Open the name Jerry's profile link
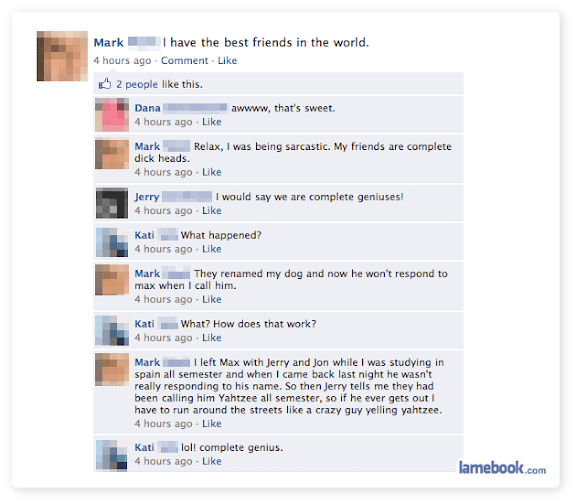This screenshot has width=576, height=504. (147, 197)
